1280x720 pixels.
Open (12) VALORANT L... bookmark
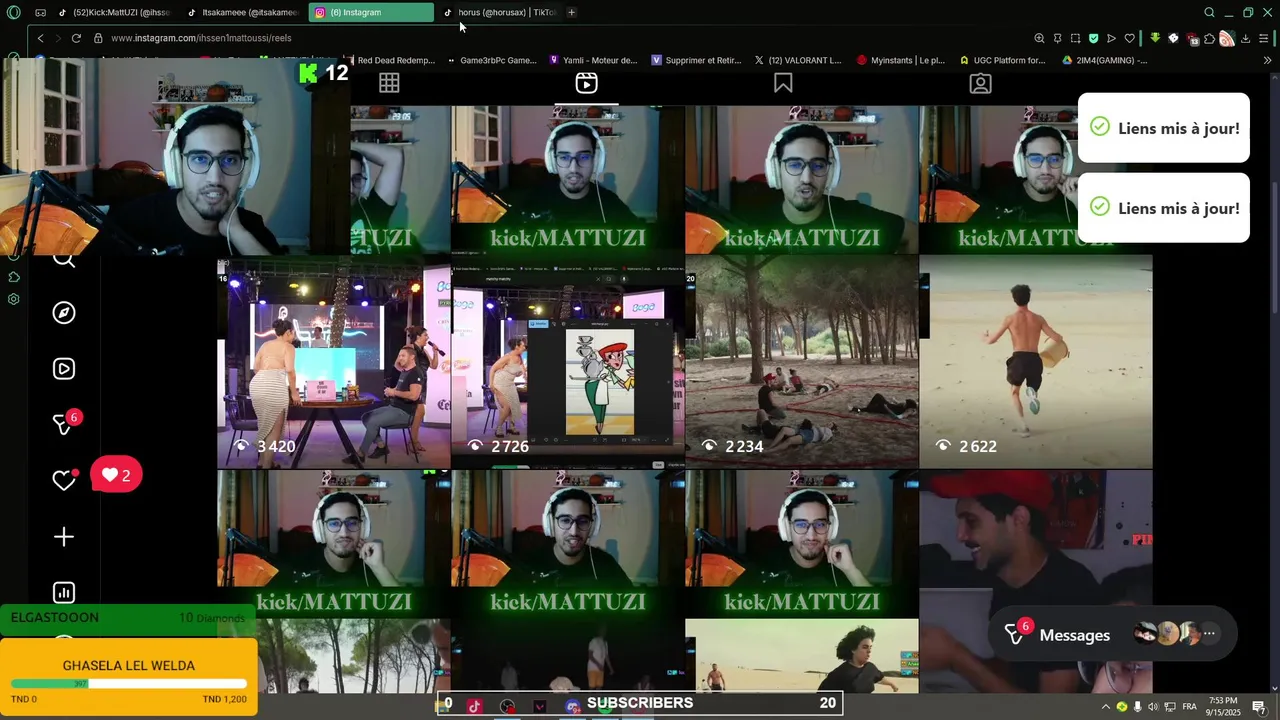pos(798,60)
